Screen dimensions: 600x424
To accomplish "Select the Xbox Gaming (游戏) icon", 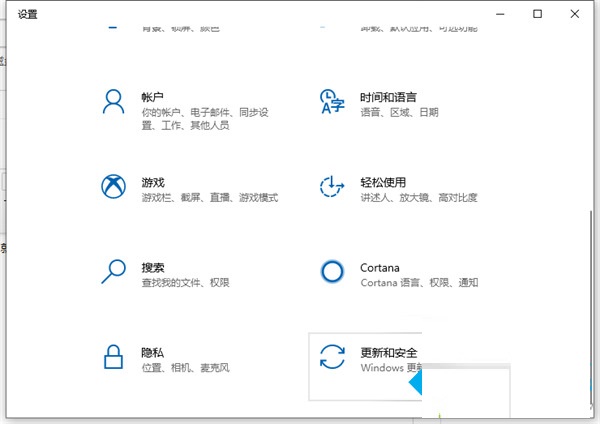I will (113, 186).
